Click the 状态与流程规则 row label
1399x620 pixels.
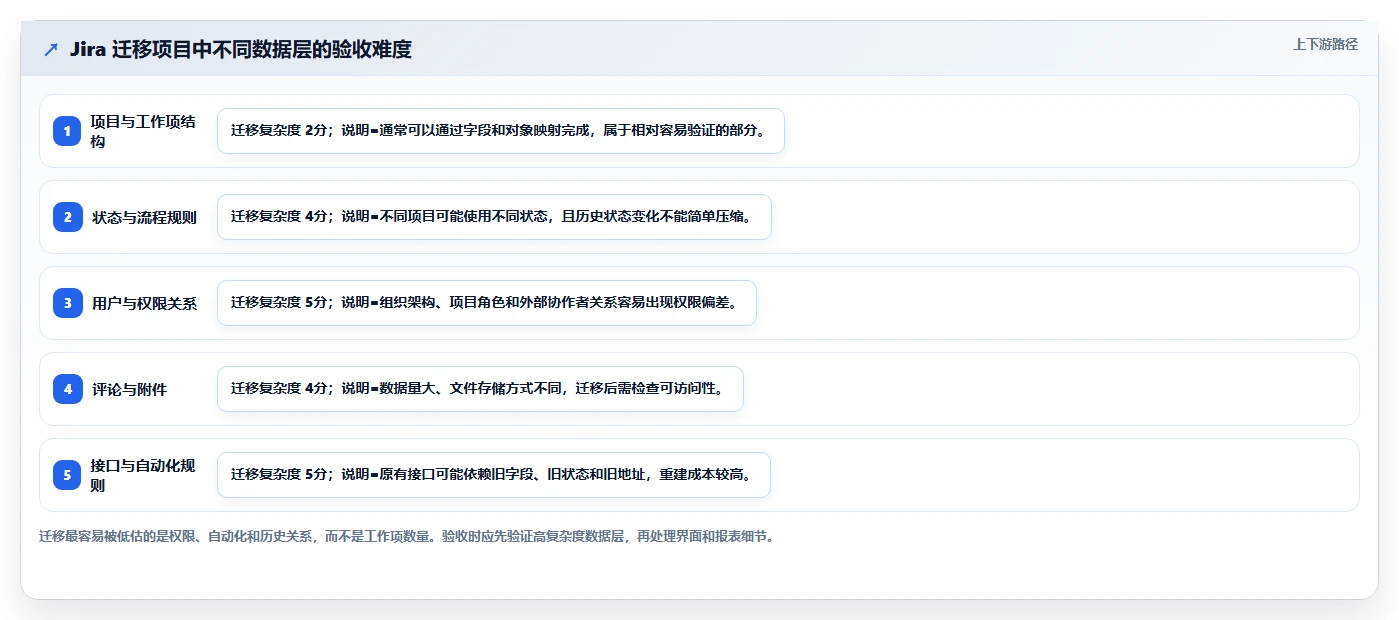[x=144, y=217]
